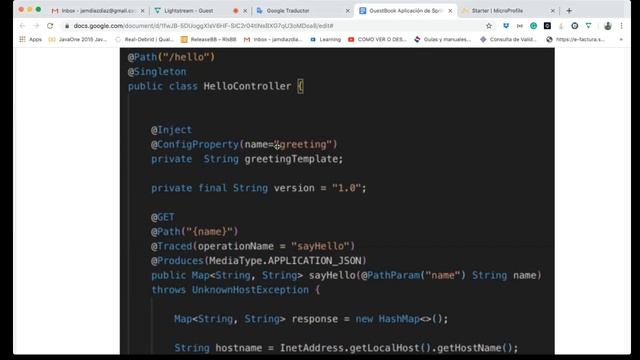Viewport: 640px width, 360px height.
Task: Click the red recording indicator on Lightstream tab
Action: [236, 11]
